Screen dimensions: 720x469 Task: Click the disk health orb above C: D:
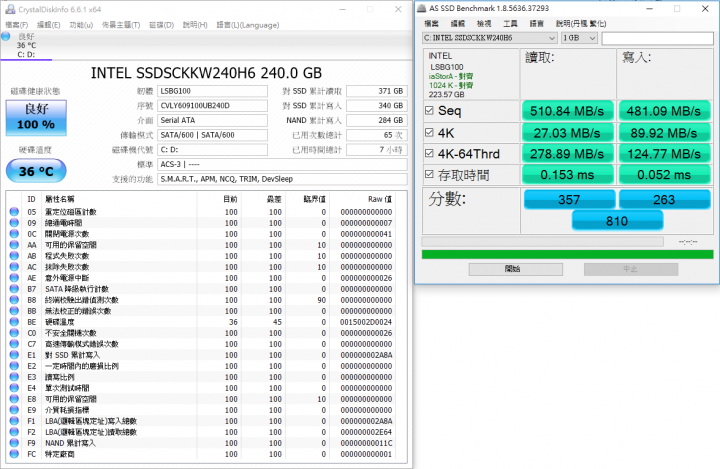click(6, 37)
